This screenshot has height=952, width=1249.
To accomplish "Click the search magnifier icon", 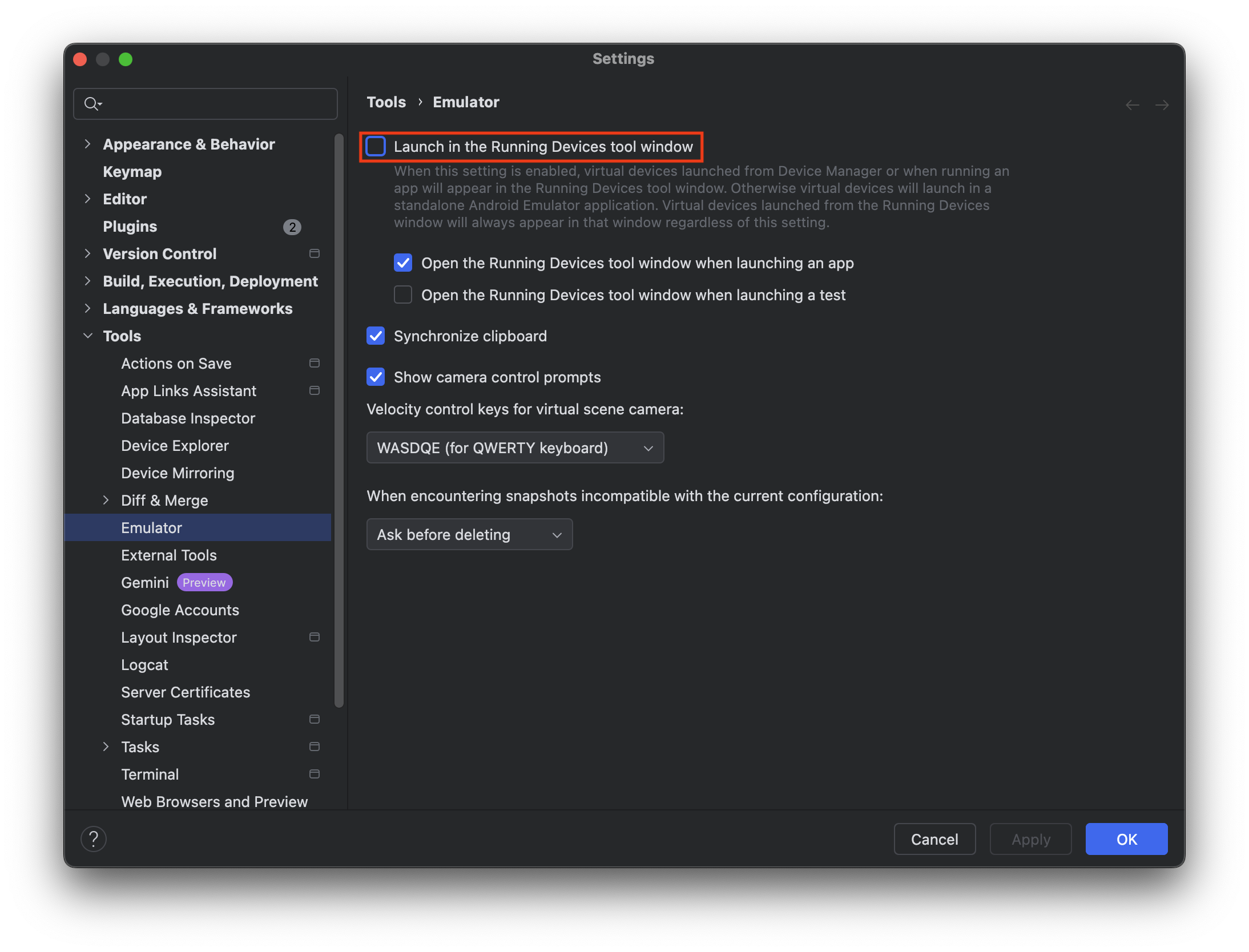I will [x=91, y=104].
